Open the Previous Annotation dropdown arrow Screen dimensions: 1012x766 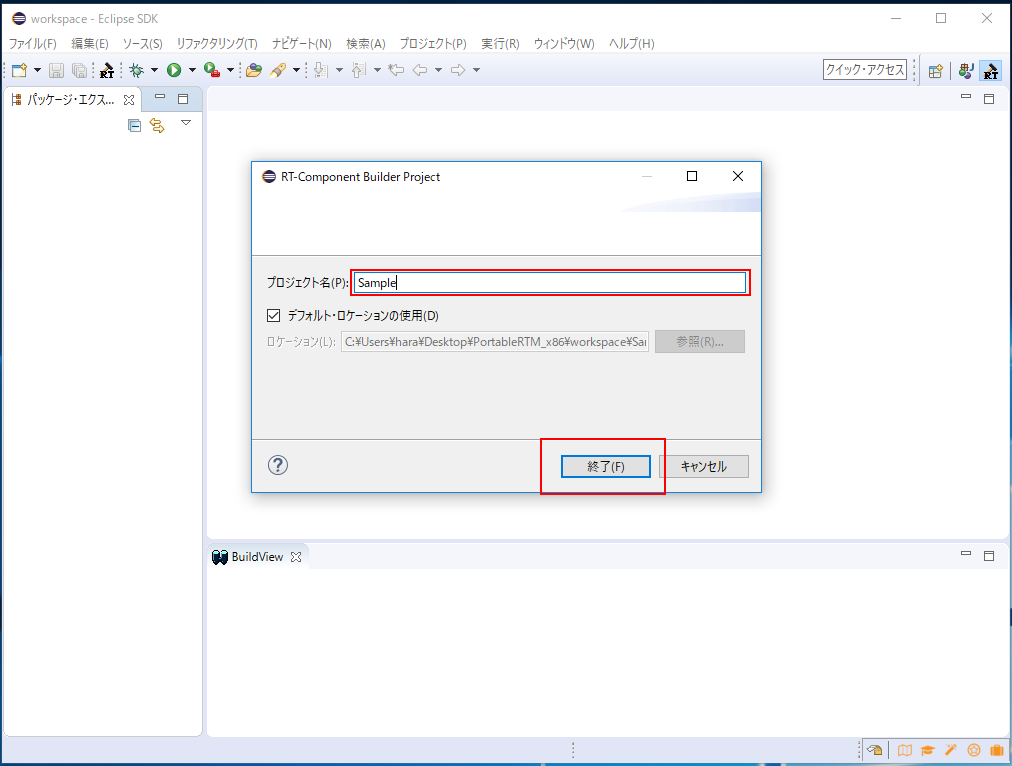coord(378,70)
